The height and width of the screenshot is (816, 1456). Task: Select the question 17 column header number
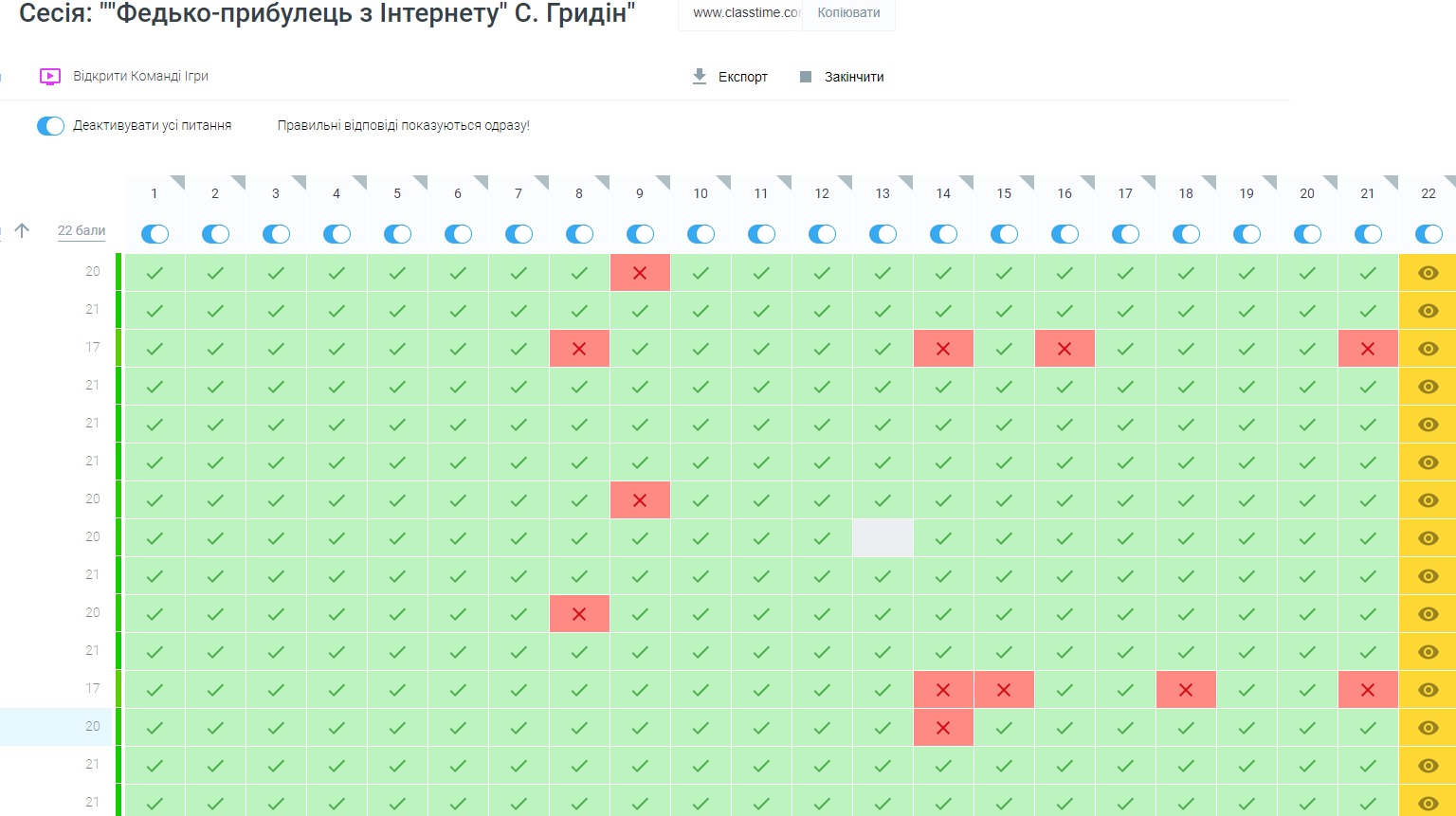coord(1125,193)
